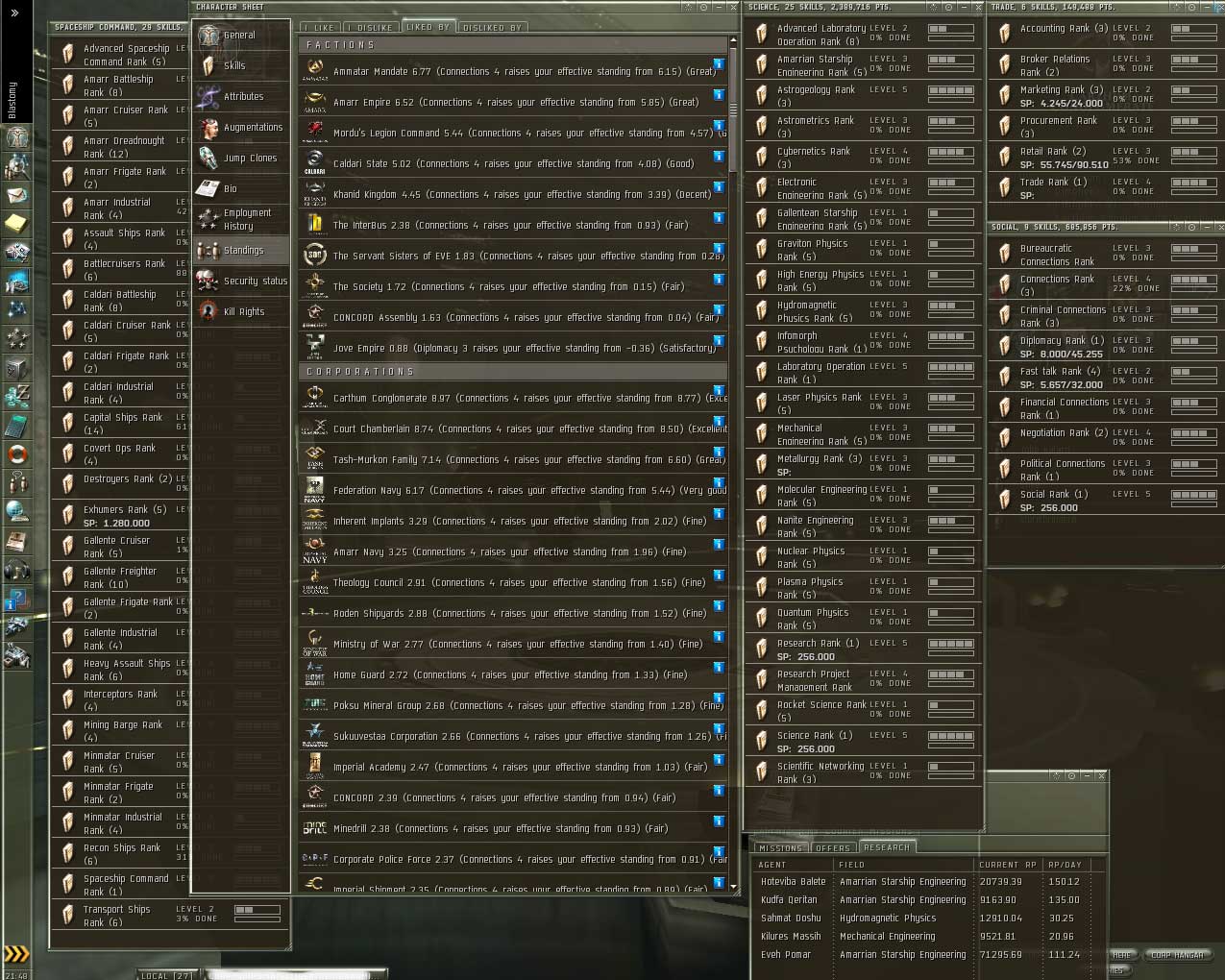Click the calculator icon in the sidebar
The height and width of the screenshot is (980, 1225).
[16, 426]
